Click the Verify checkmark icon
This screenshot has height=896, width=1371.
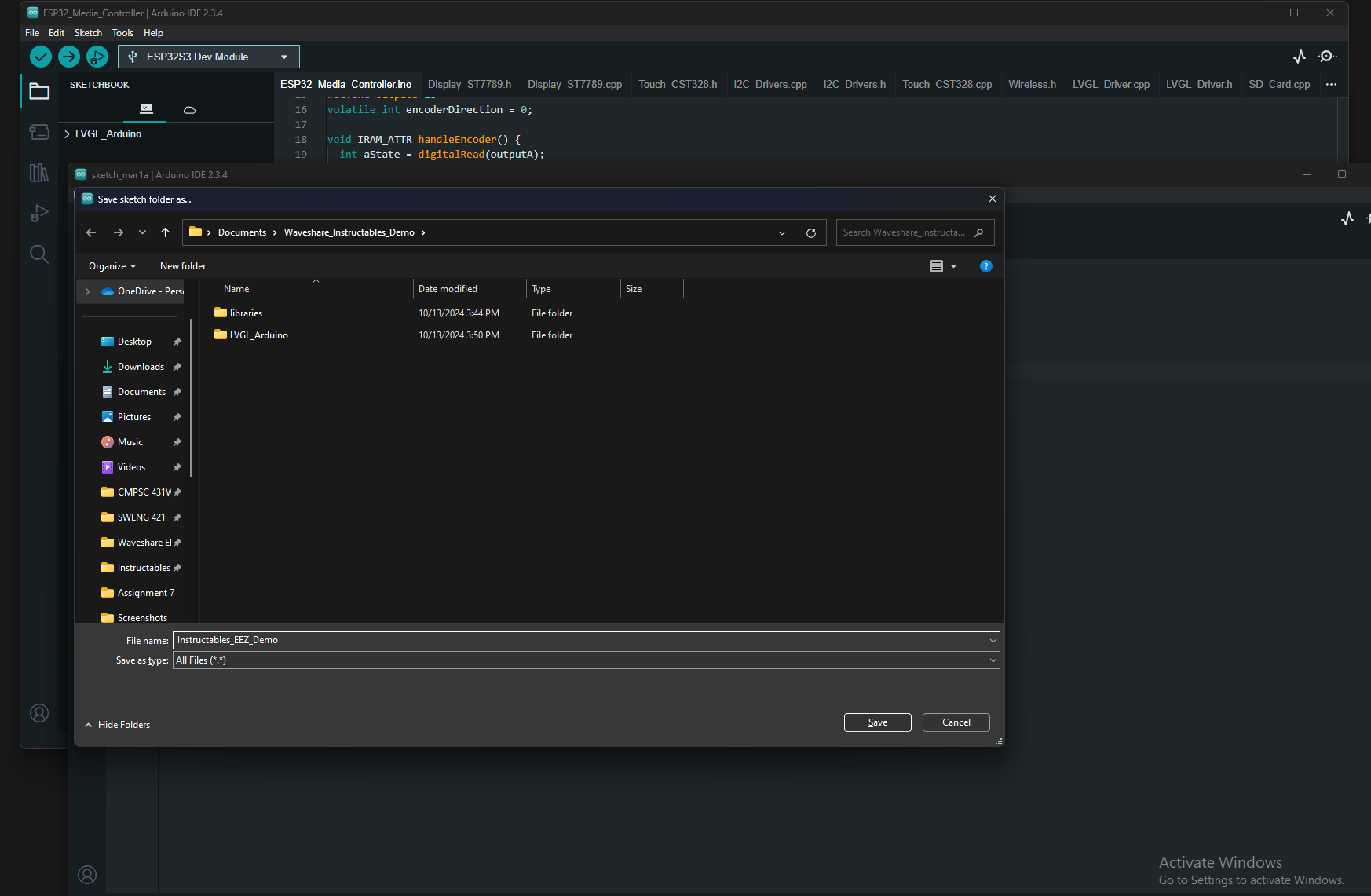pos(41,57)
